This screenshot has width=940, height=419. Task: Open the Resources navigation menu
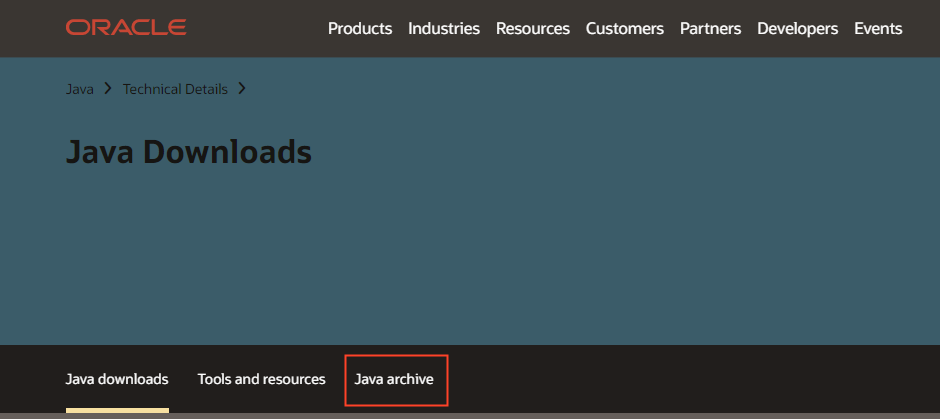533,29
